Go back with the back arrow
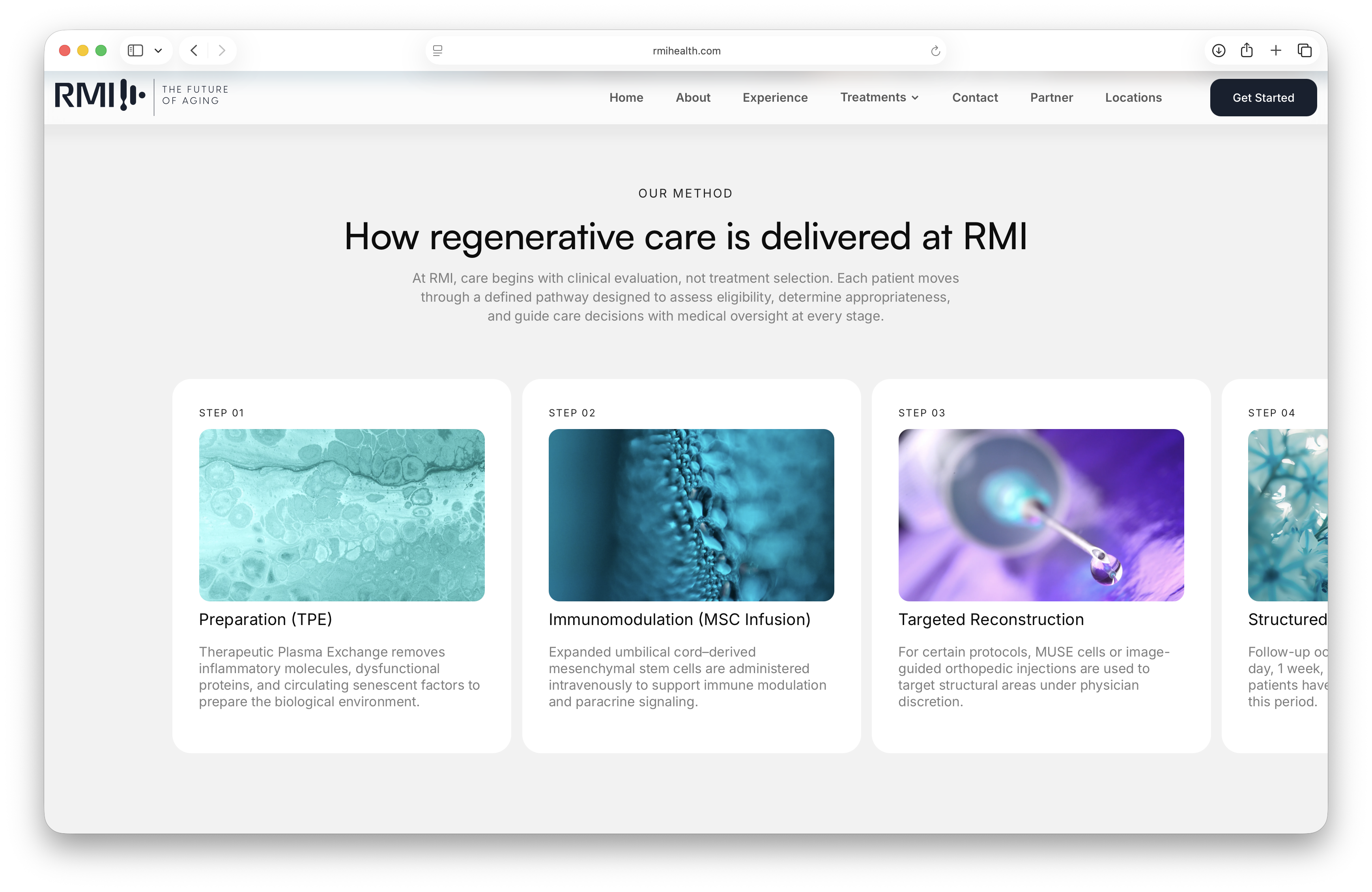1372x892 pixels. click(x=194, y=51)
